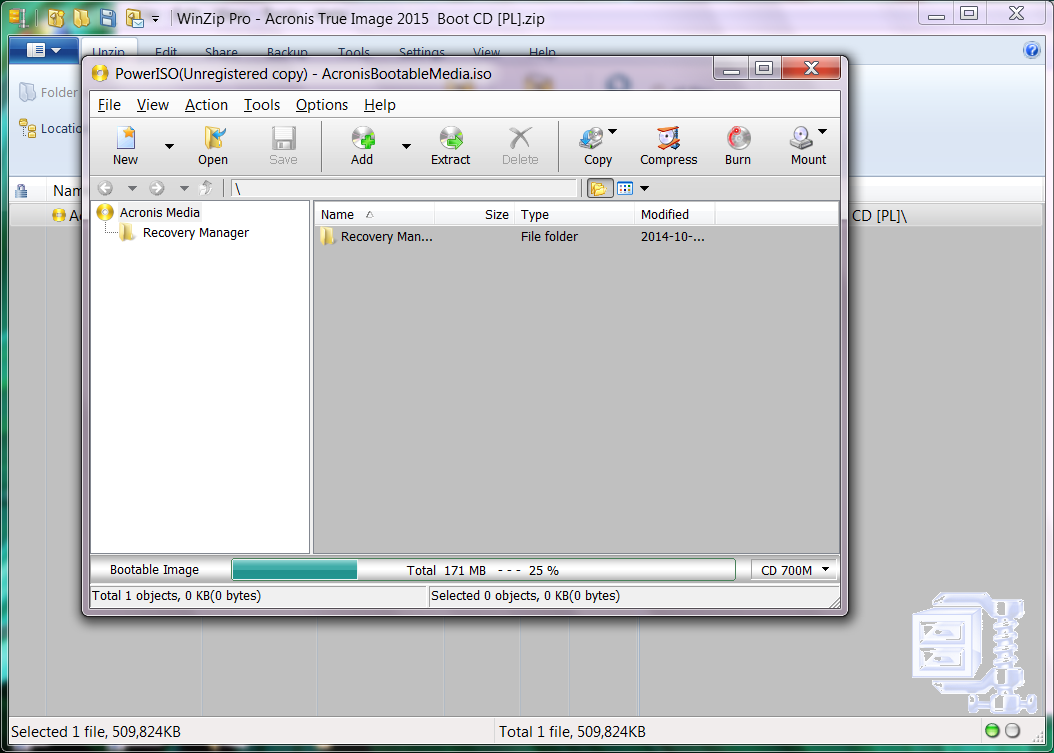Sort by the Name column header
Image resolution: width=1054 pixels, height=753 pixels.
coord(374,214)
